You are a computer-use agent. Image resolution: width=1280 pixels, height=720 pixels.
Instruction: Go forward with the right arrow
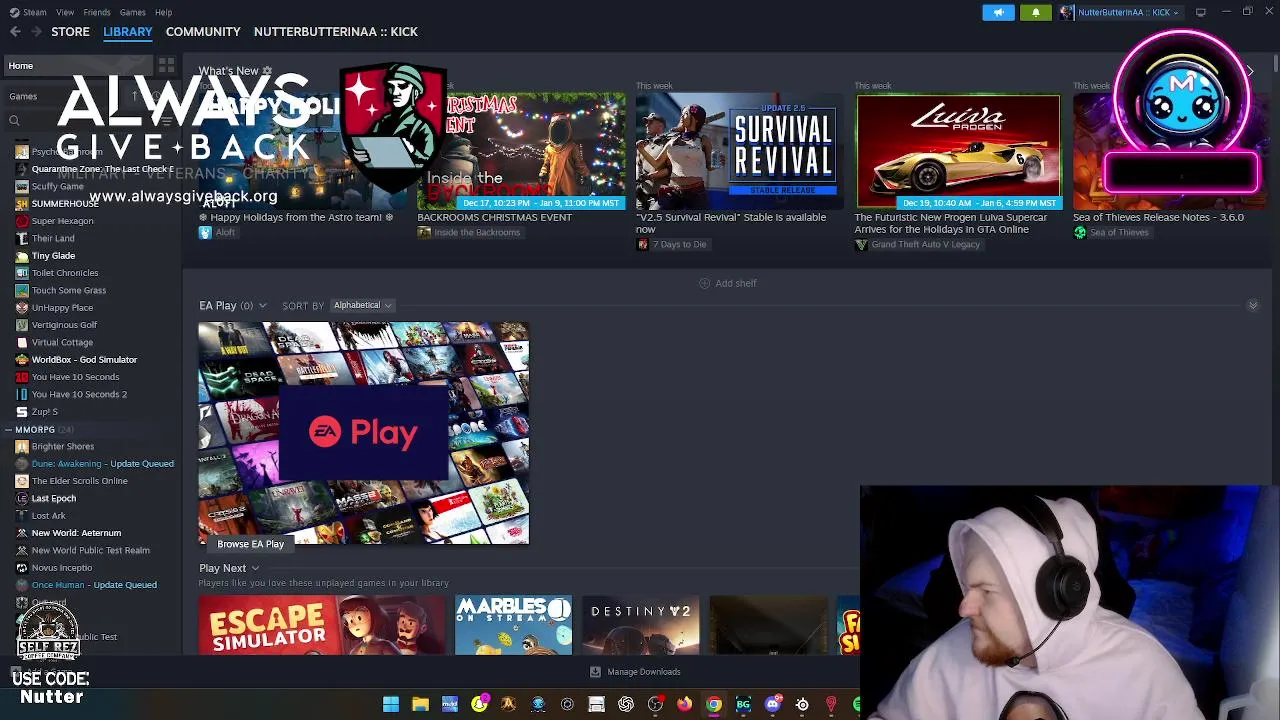pyautogui.click(x=37, y=32)
